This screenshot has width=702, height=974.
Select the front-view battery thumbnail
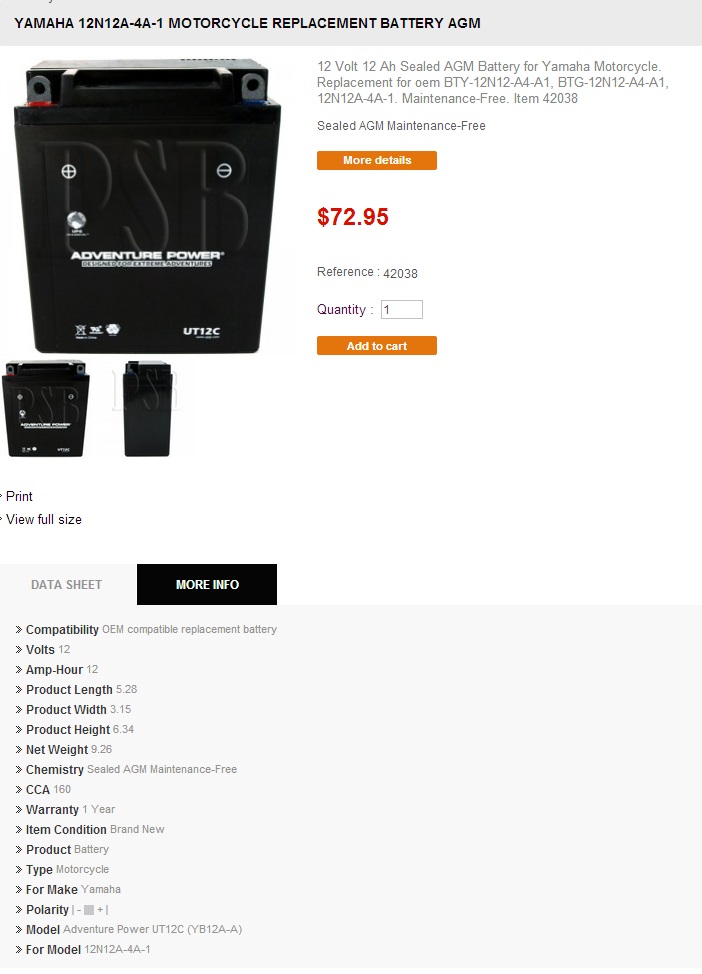[x=46, y=409]
